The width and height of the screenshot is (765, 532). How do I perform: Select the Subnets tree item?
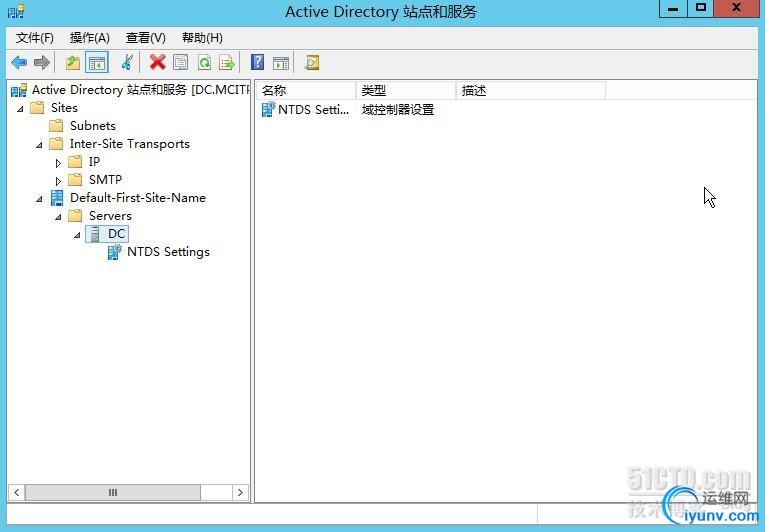[93, 126]
